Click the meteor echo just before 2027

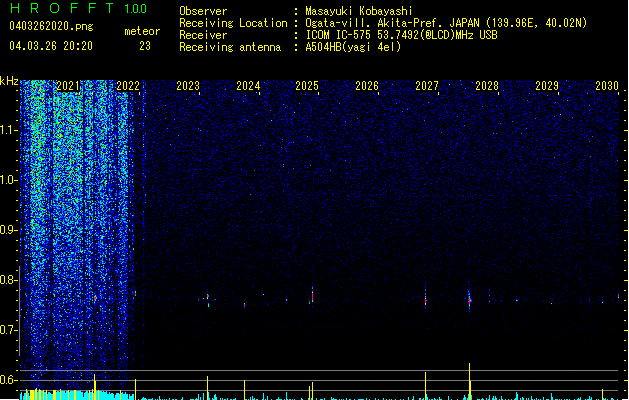pyautogui.click(x=426, y=299)
